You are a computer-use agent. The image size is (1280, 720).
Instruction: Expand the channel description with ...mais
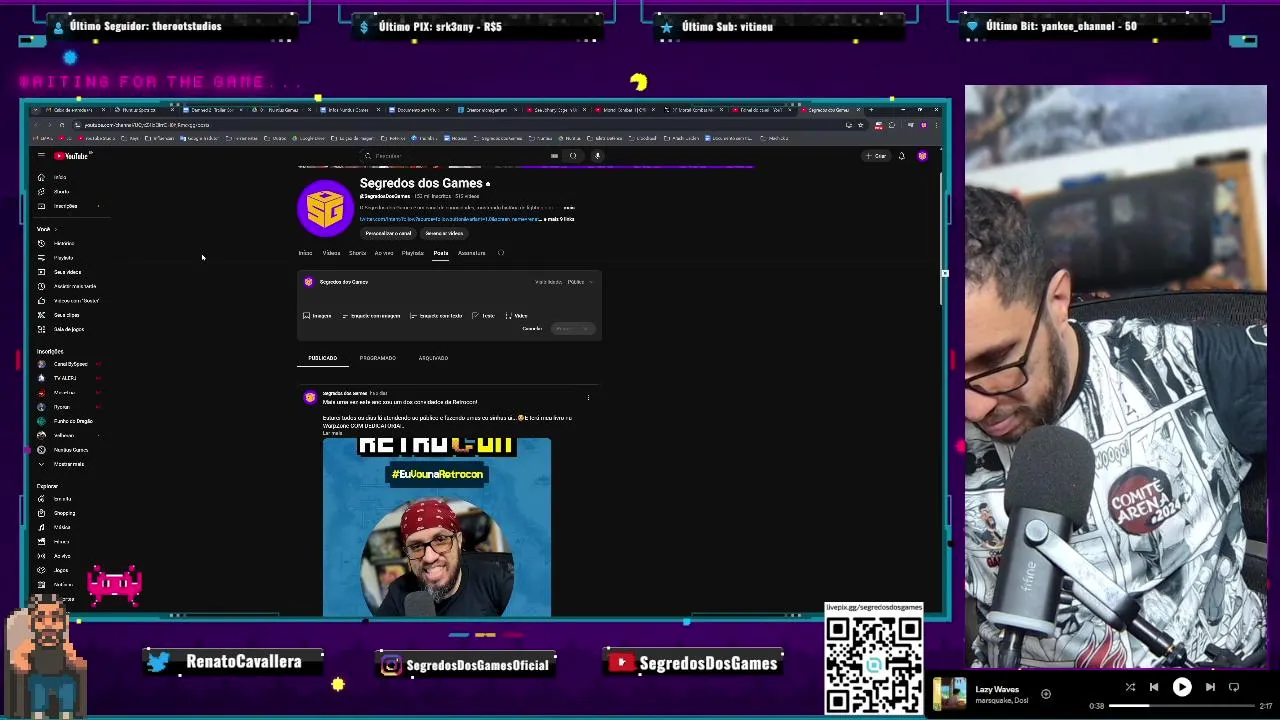(x=569, y=208)
